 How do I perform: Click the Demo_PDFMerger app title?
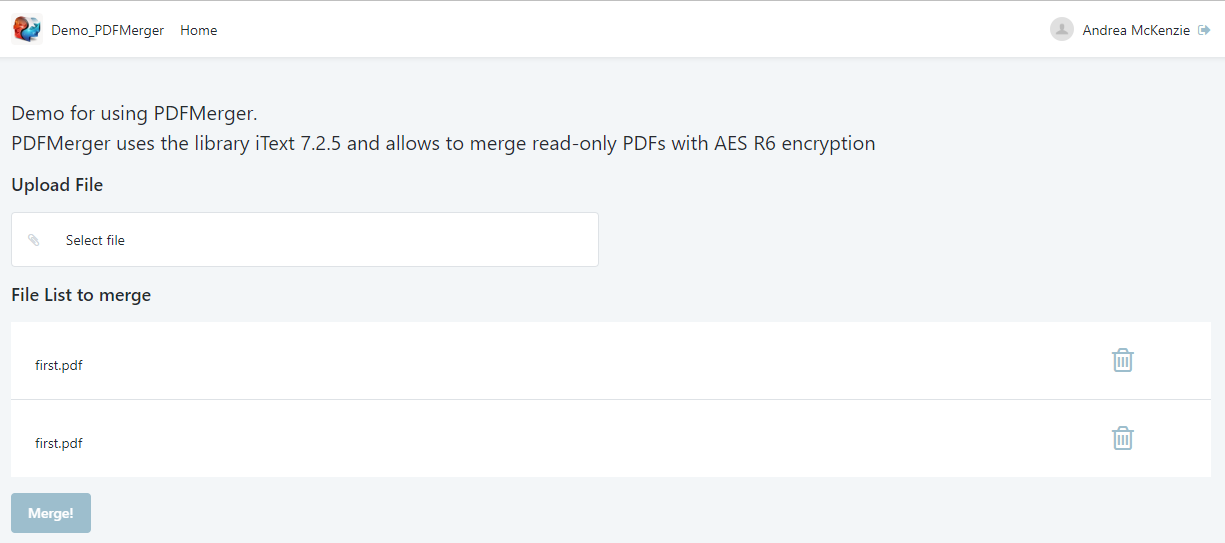[107, 30]
